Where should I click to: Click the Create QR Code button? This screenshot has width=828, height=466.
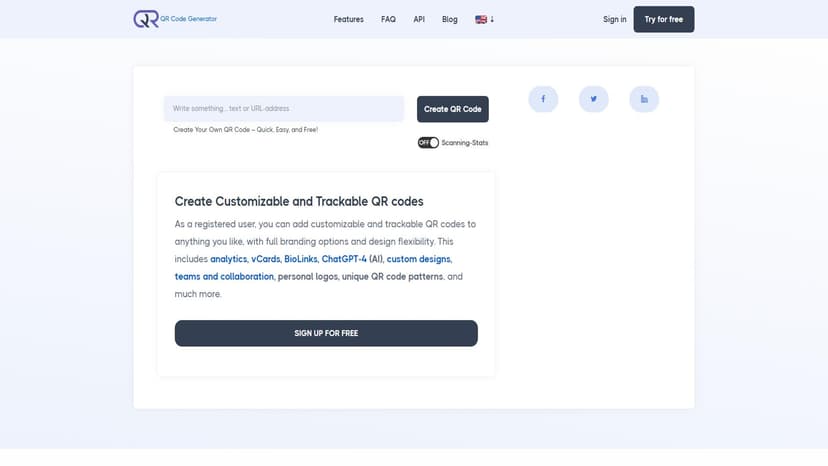tap(453, 109)
